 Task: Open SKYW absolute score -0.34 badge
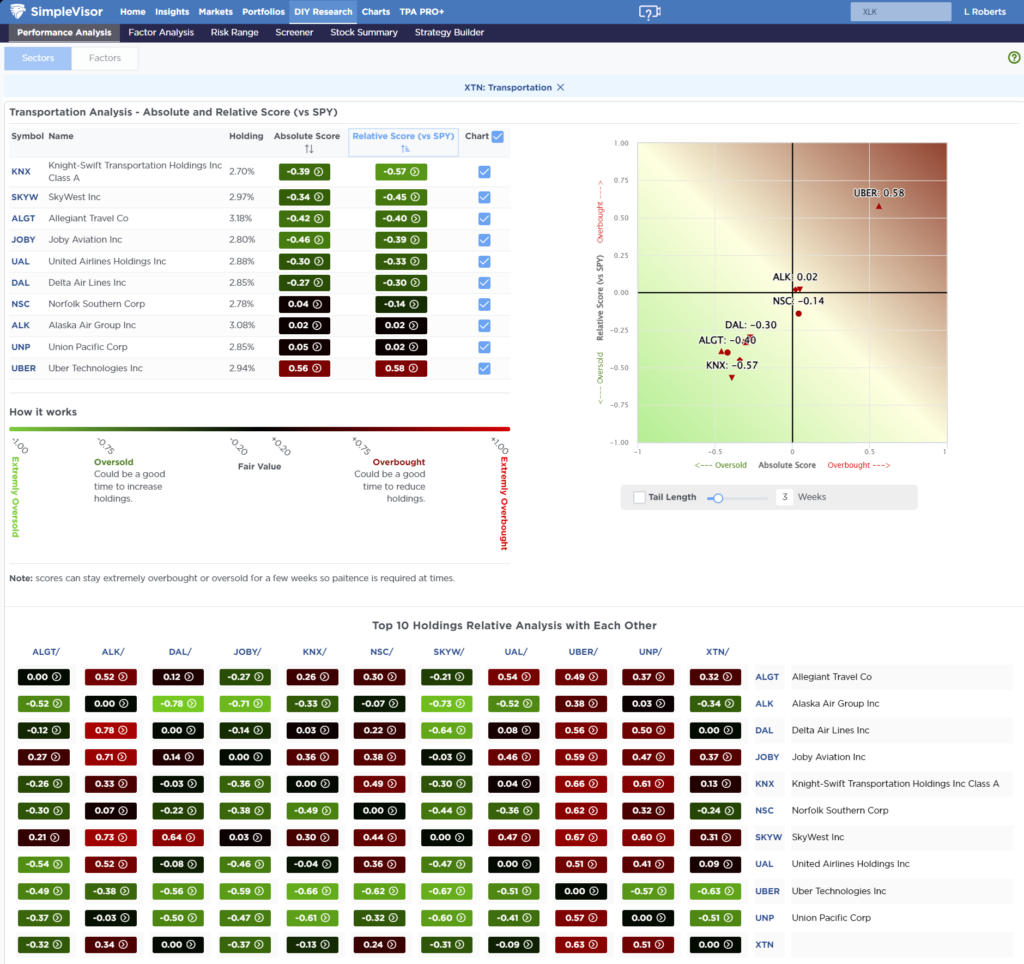click(304, 197)
